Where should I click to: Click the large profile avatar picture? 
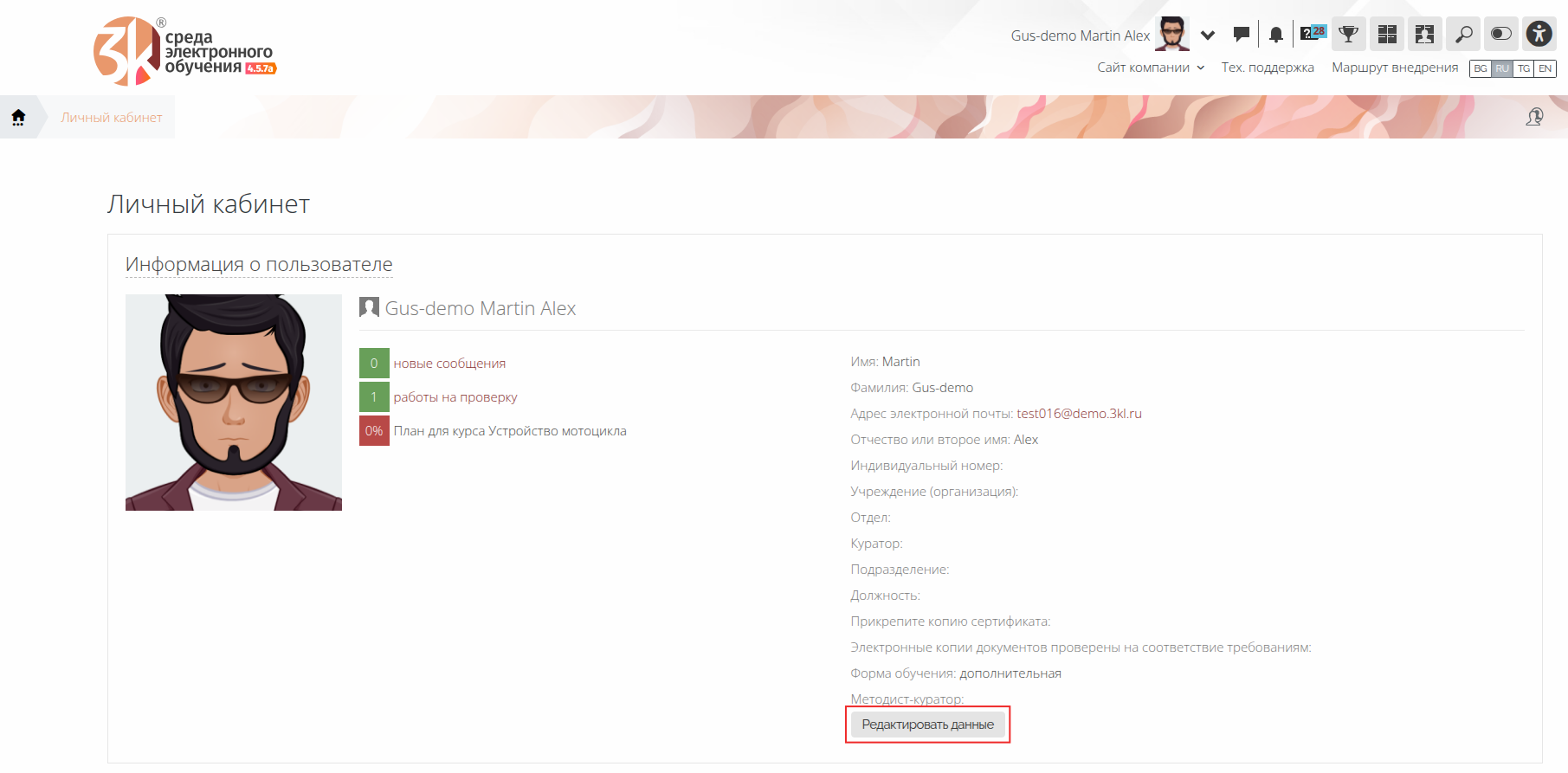click(234, 403)
